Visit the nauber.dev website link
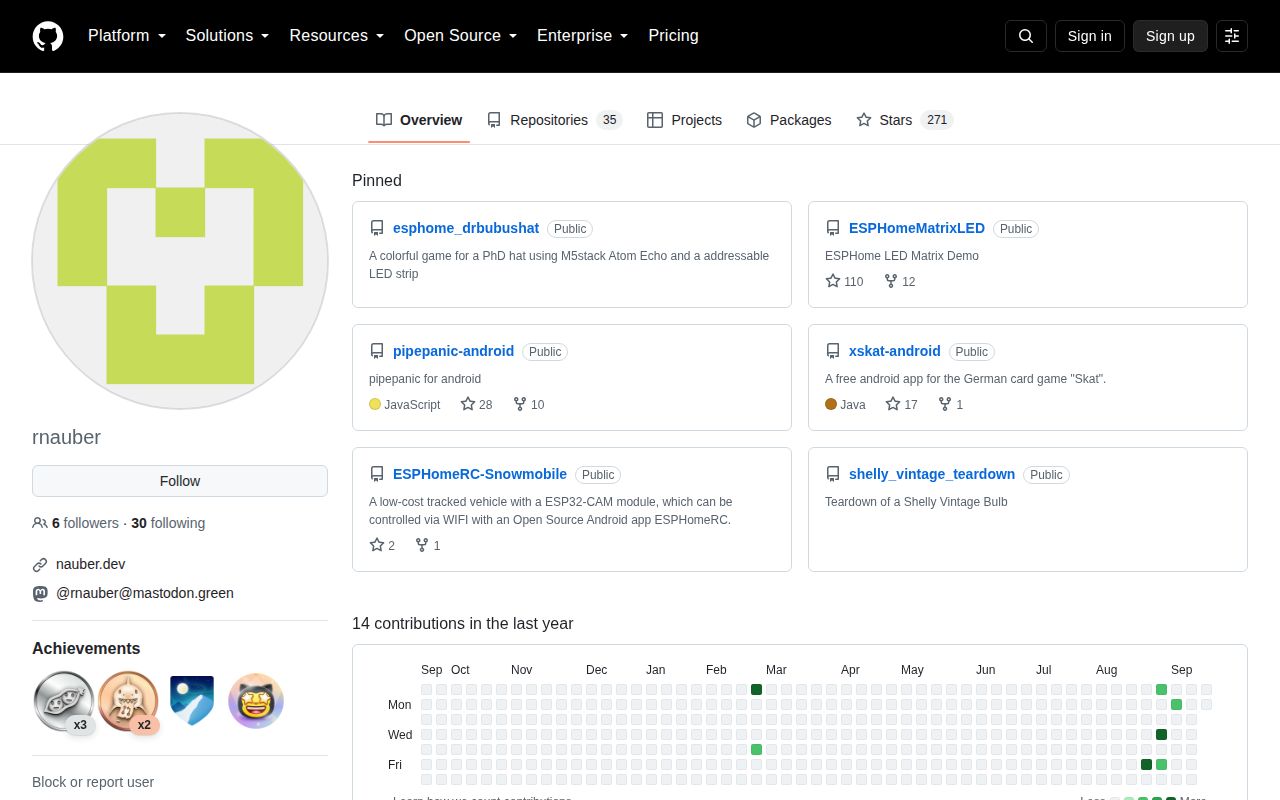The width and height of the screenshot is (1280, 800). (x=90, y=564)
